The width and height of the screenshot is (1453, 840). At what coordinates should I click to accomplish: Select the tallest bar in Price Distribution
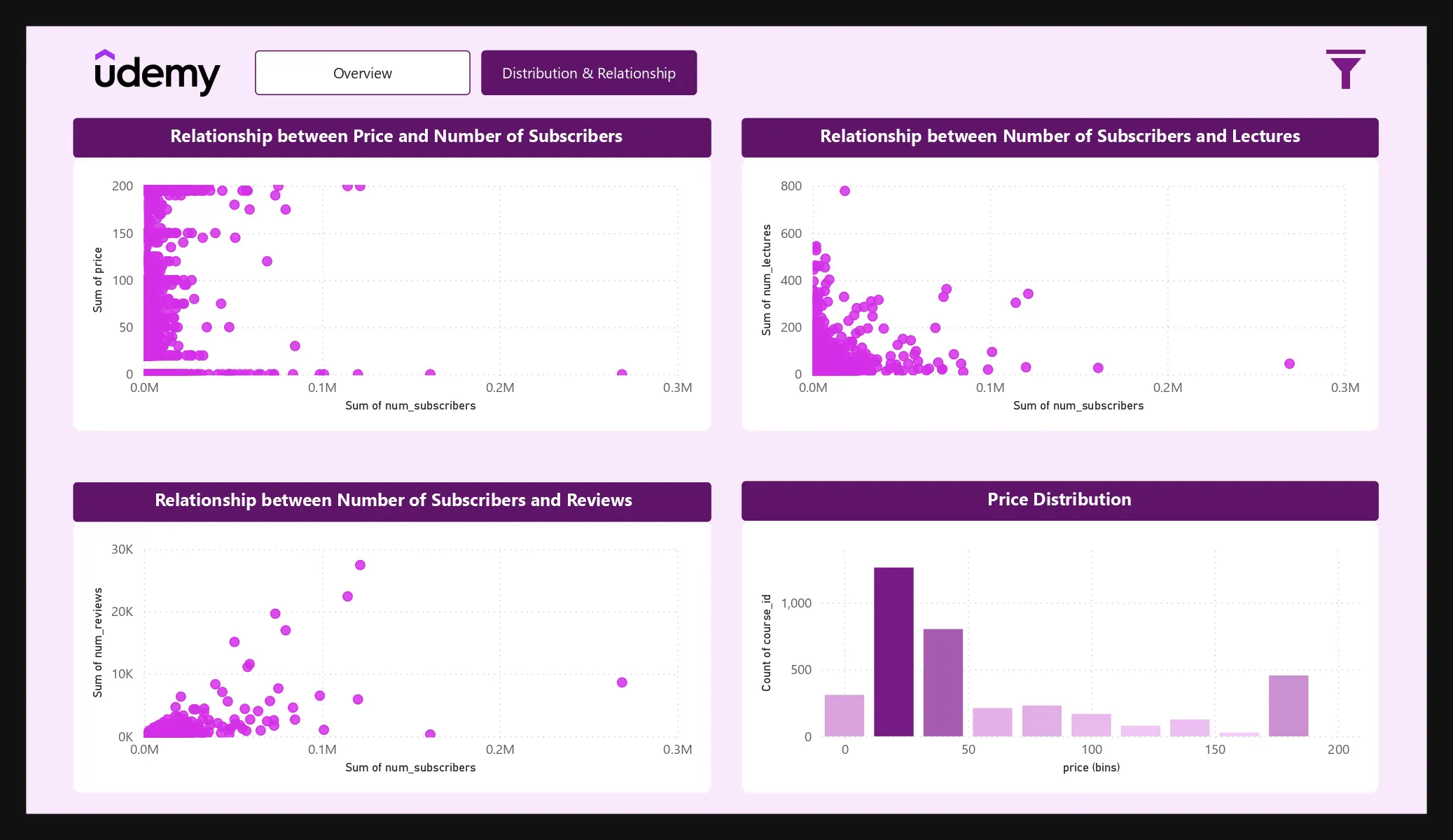(894, 651)
